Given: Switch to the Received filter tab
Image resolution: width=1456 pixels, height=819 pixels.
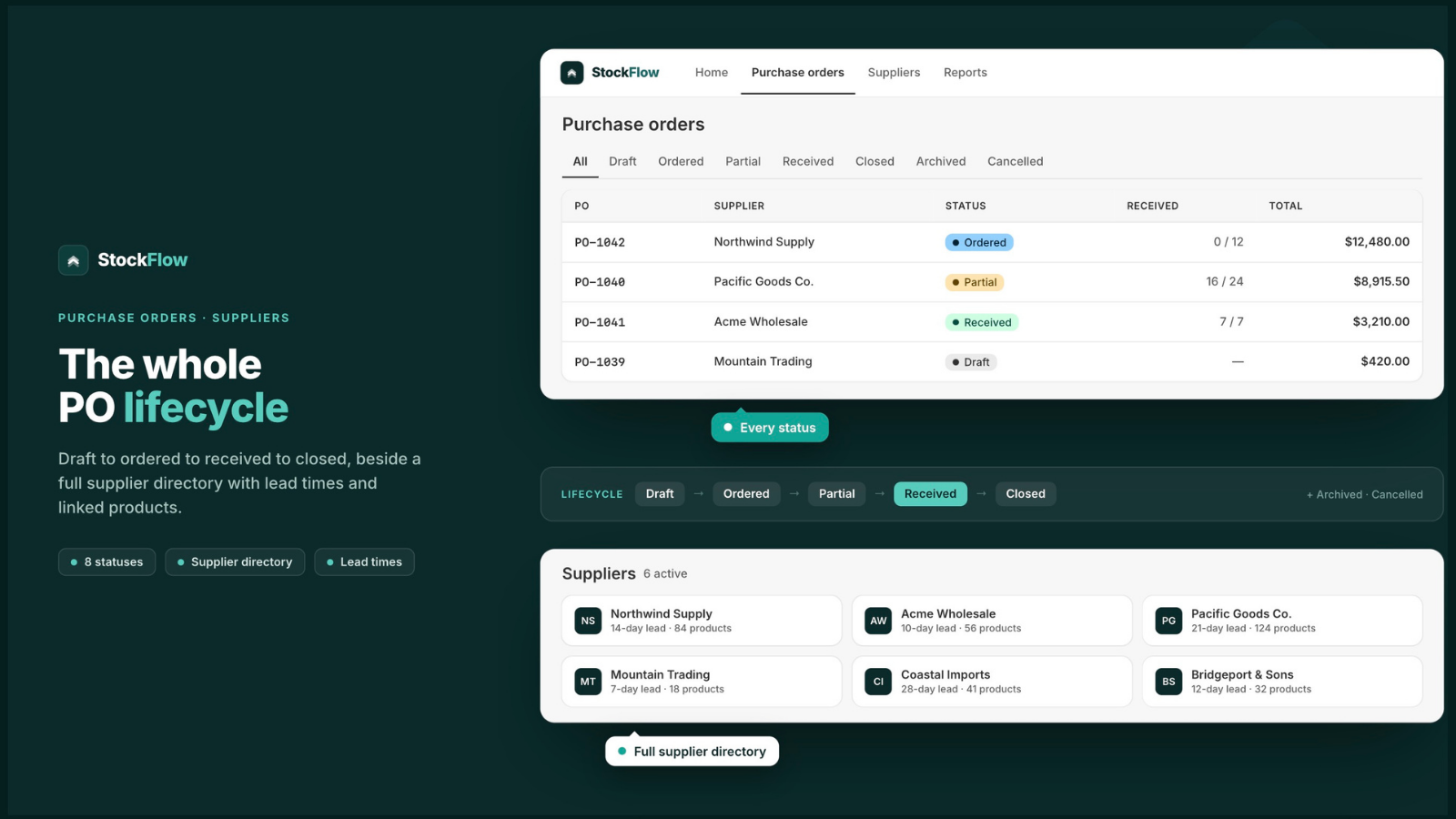Looking at the screenshot, I should pyautogui.click(x=808, y=161).
